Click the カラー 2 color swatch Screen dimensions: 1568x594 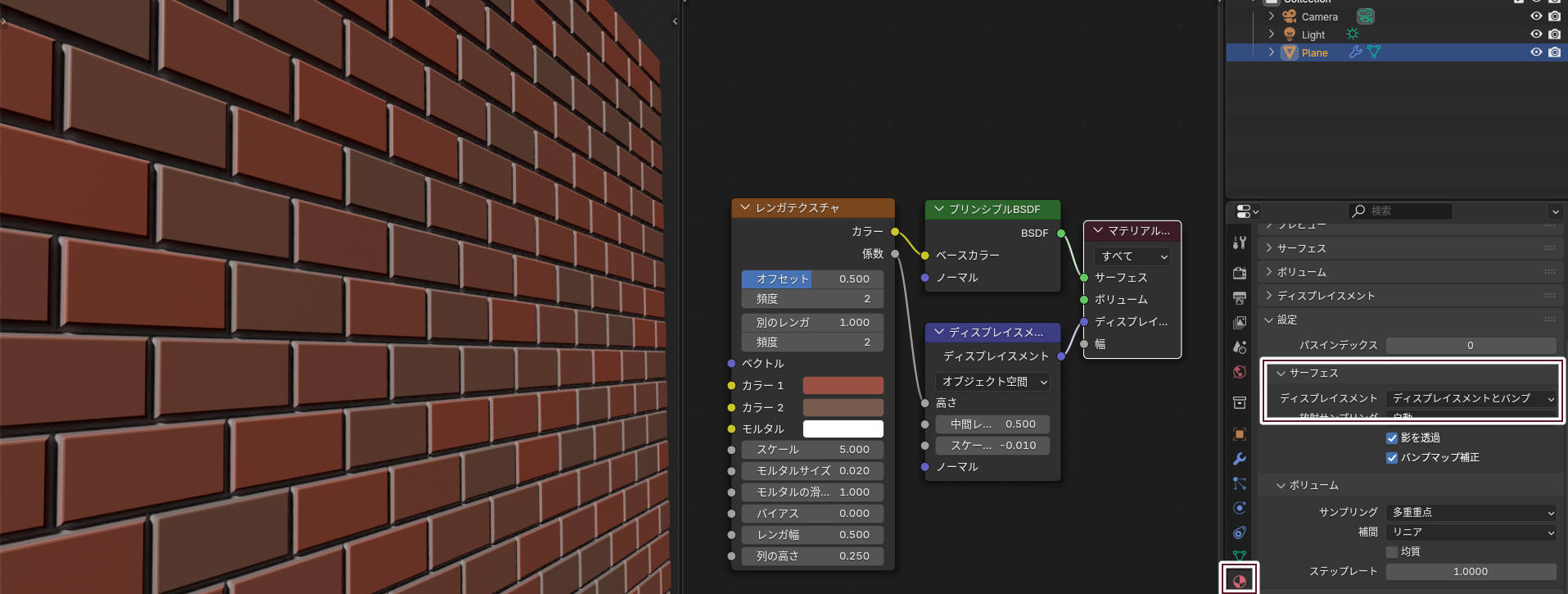(x=843, y=407)
